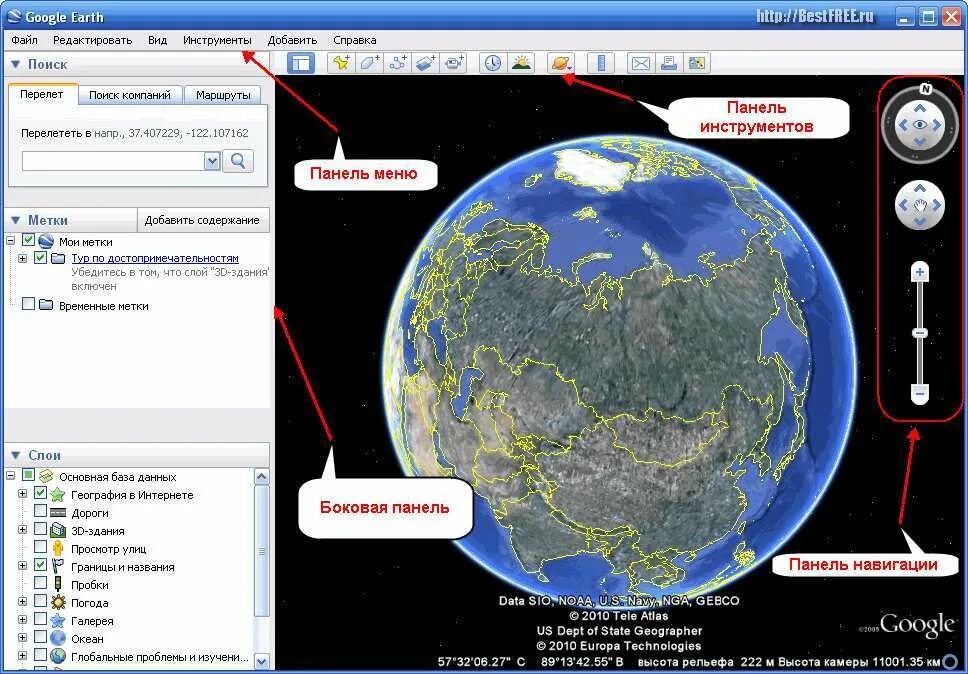
Task: Click the 3D-здания building layer icon
Action: (57, 530)
